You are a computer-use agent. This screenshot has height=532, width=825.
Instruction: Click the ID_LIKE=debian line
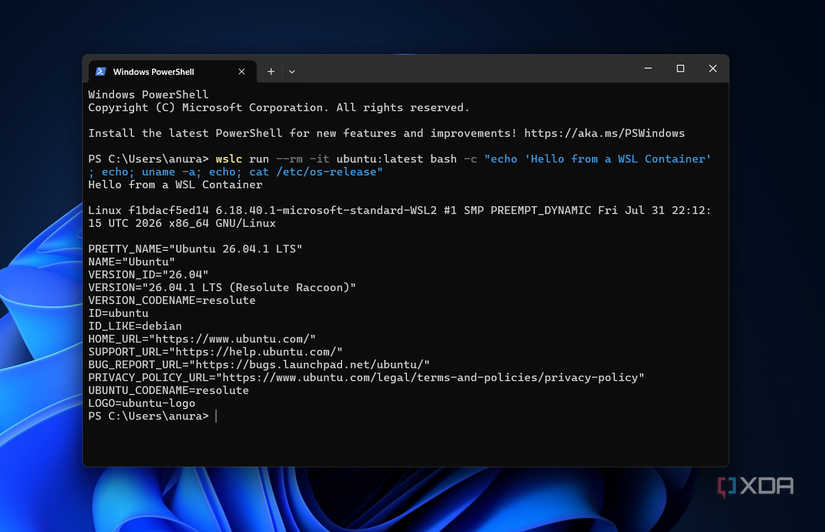point(135,326)
